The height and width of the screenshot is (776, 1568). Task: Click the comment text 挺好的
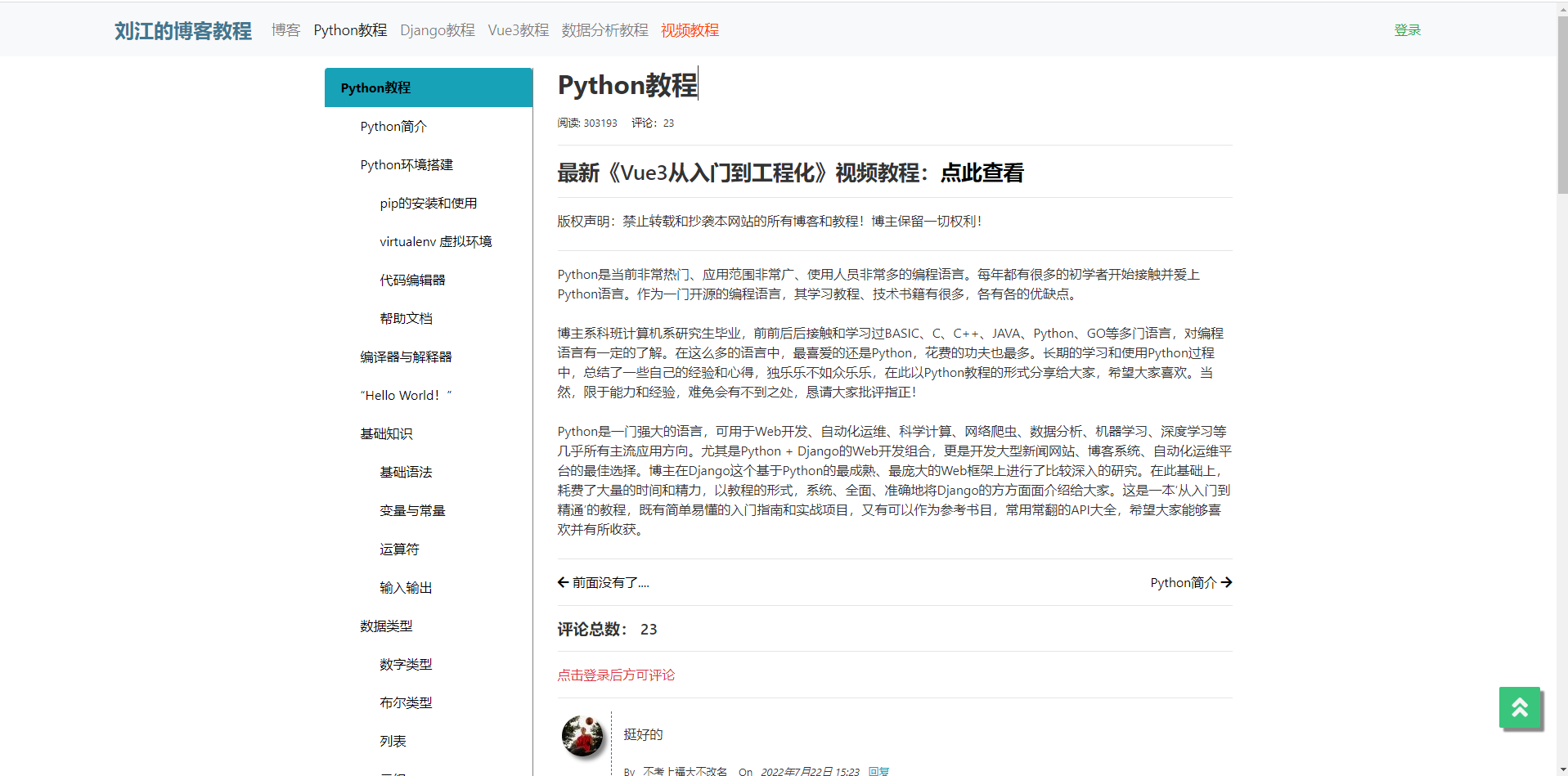point(644,734)
